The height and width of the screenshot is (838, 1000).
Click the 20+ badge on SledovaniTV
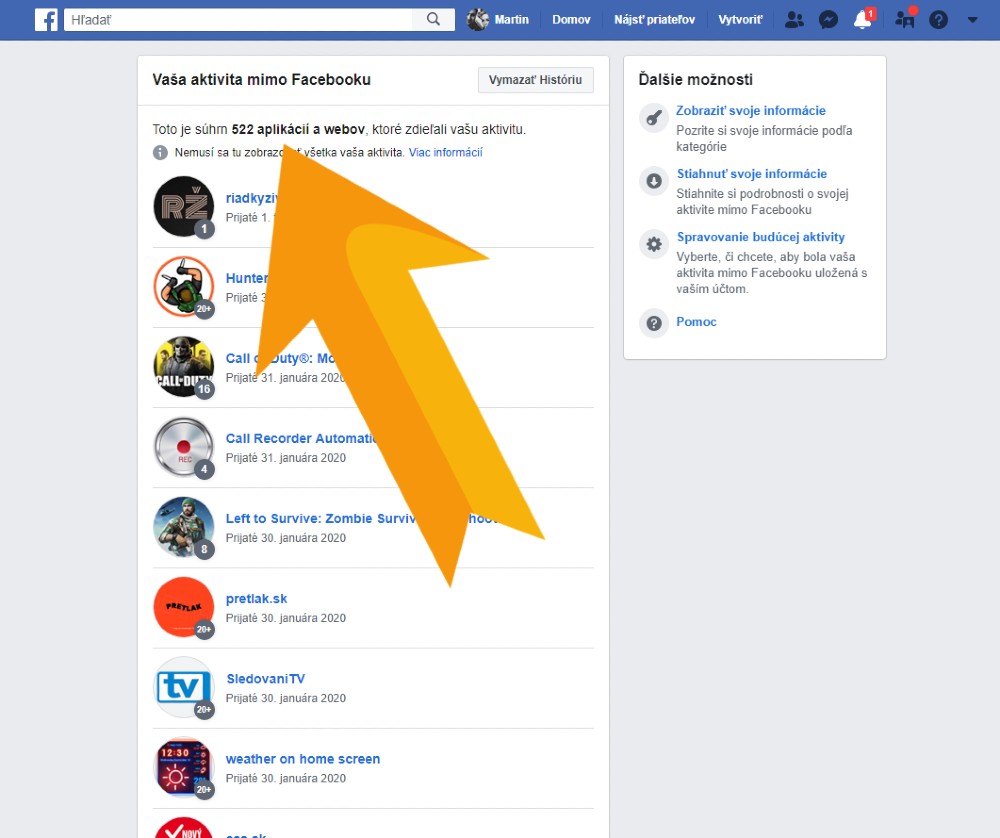coord(204,710)
